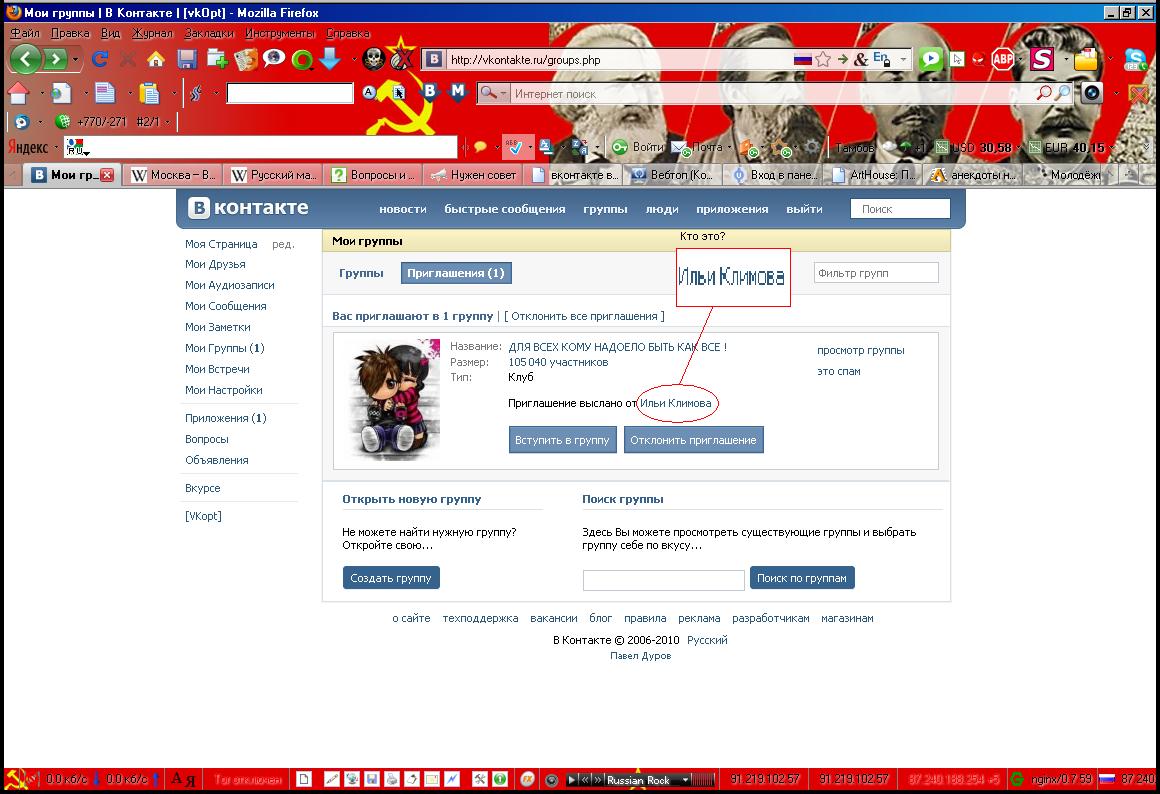Open Мои Аудиозаписи in left sidebar
Screen dimensions: 1160x794
[x=229, y=285]
